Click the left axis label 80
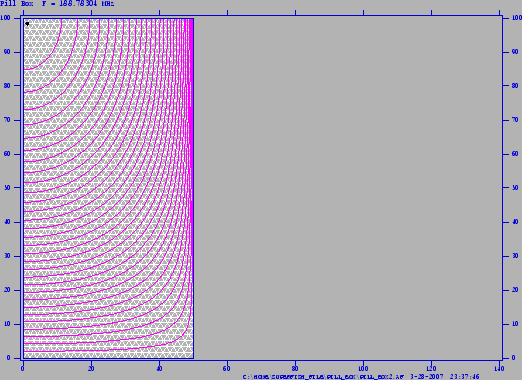 pos(7,85)
